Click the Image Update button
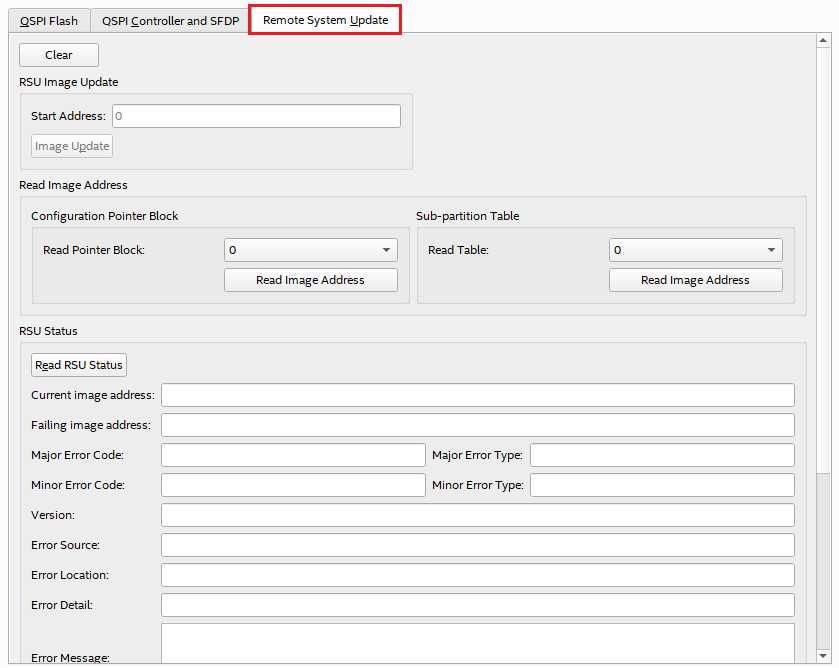 point(72,146)
